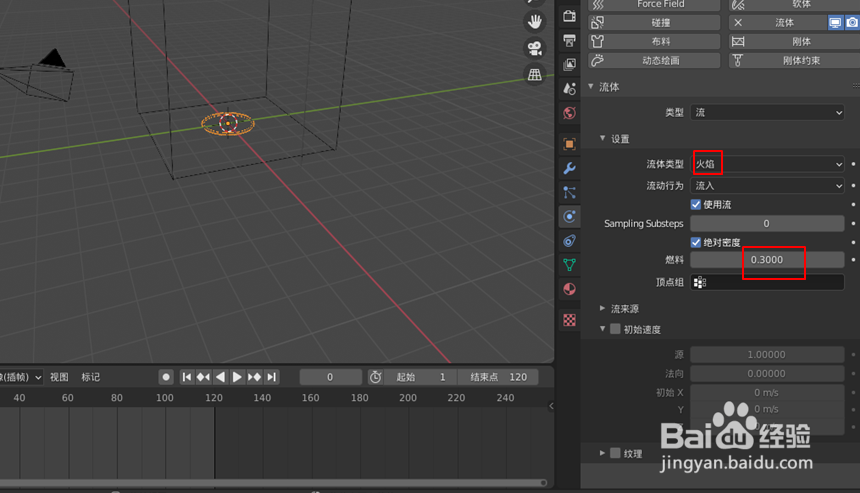Open the Modifiers wrench tab
860x493 pixels.
click(569, 168)
